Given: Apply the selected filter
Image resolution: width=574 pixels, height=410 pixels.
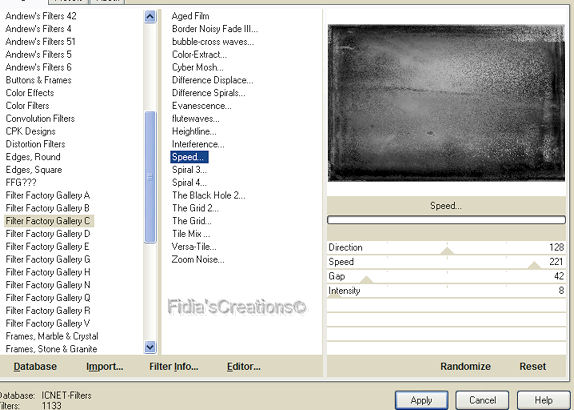Looking at the screenshot, I should pos(421,400).
